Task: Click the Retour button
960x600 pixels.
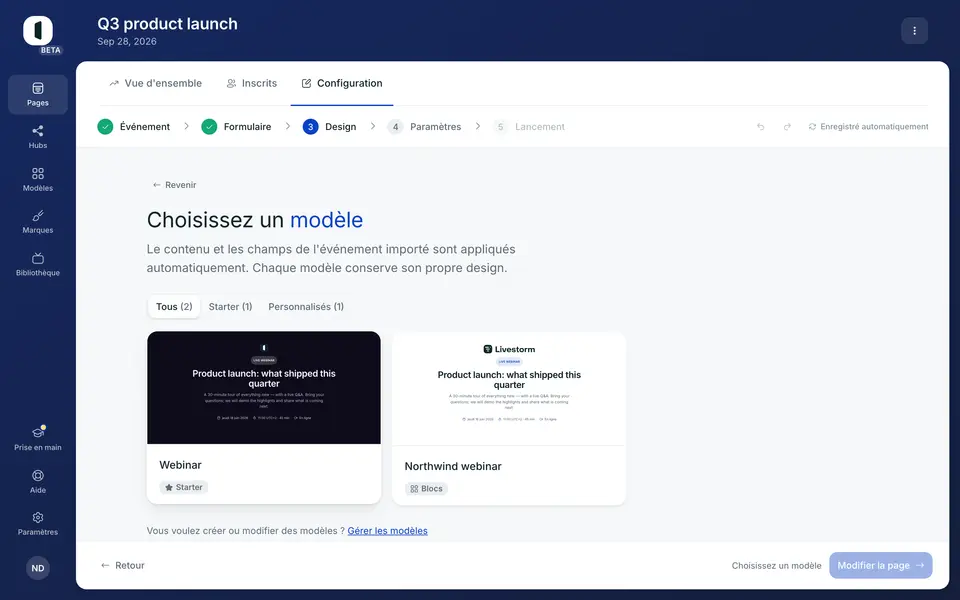Action: click(123, 566)
